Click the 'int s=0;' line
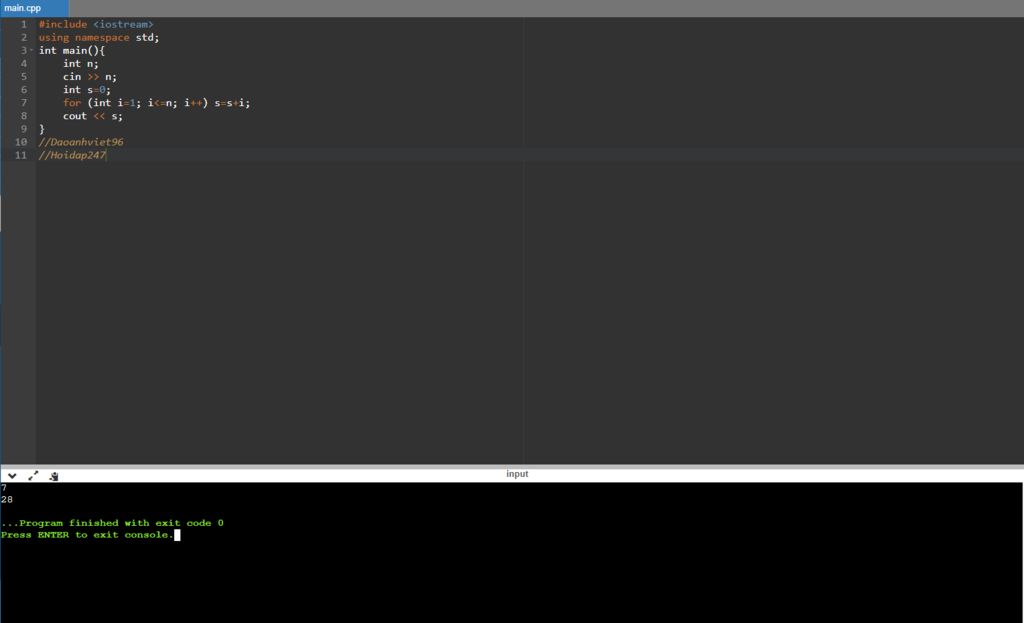The height and width of the screenshot is (623, 1024). (87, 89)
